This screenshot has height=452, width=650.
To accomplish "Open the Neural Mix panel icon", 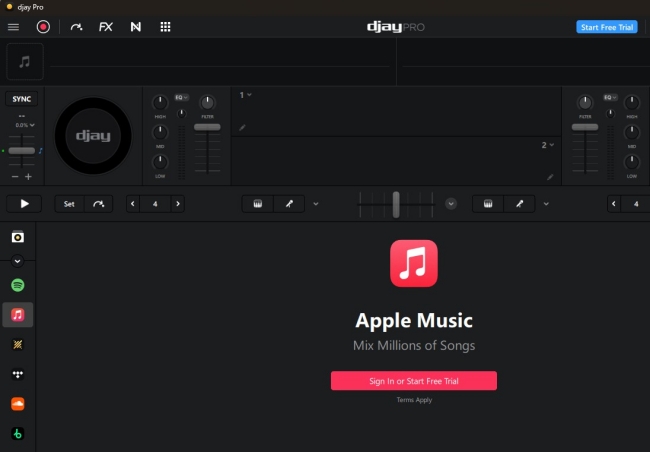I will pyautogui.click(x=136, y=27).
